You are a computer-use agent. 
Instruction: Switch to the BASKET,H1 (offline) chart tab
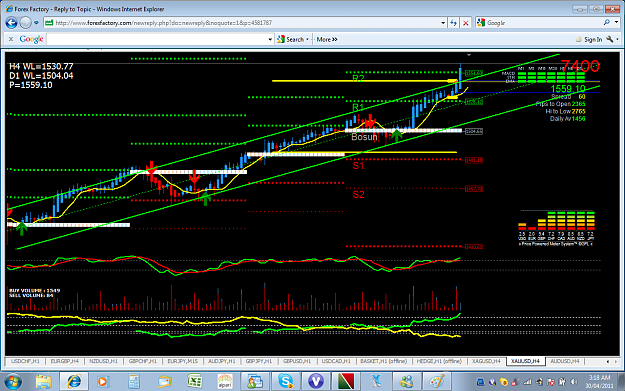coord(383,361)
